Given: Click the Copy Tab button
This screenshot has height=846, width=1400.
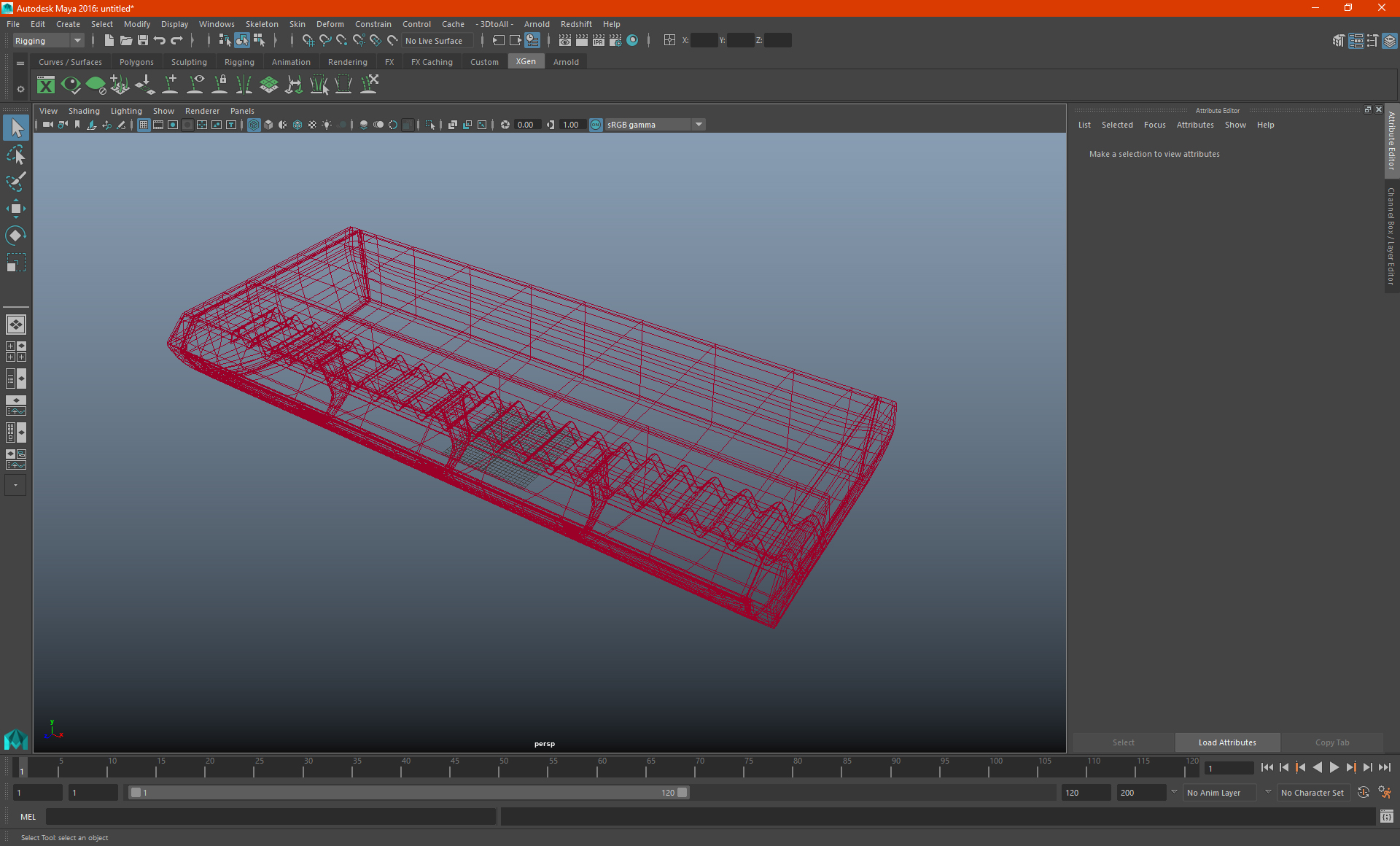Looking at the screenshot, I should click(1332, 742).
